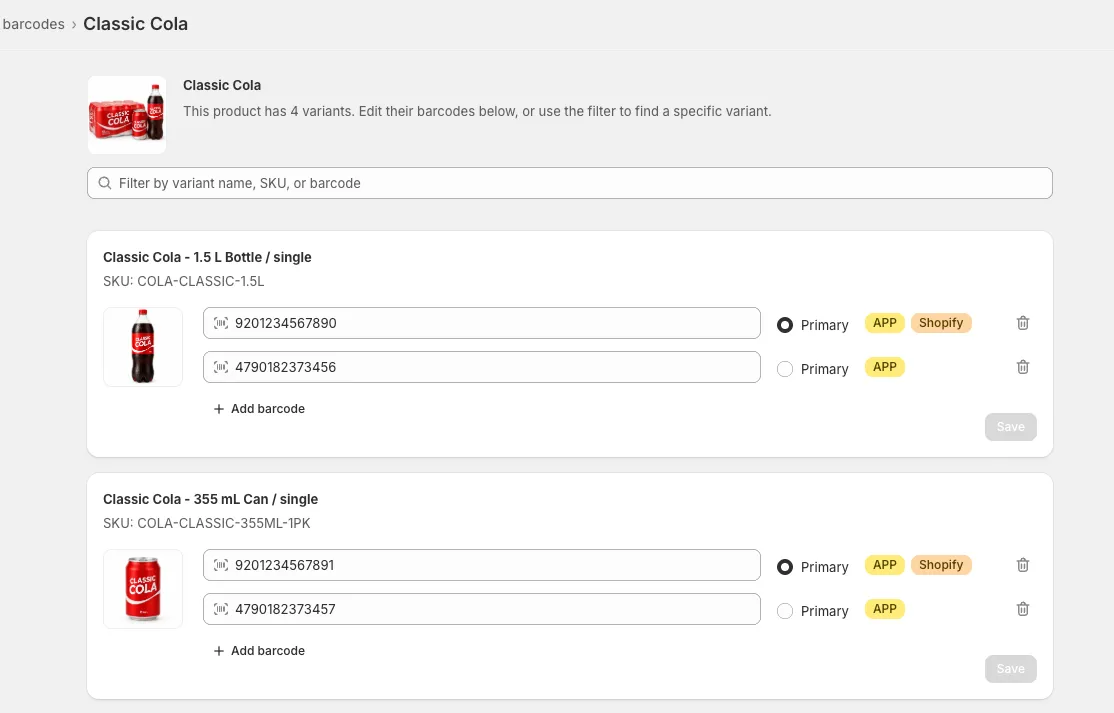Set barcode 4790182373456 as Primary

coord(784,369)
